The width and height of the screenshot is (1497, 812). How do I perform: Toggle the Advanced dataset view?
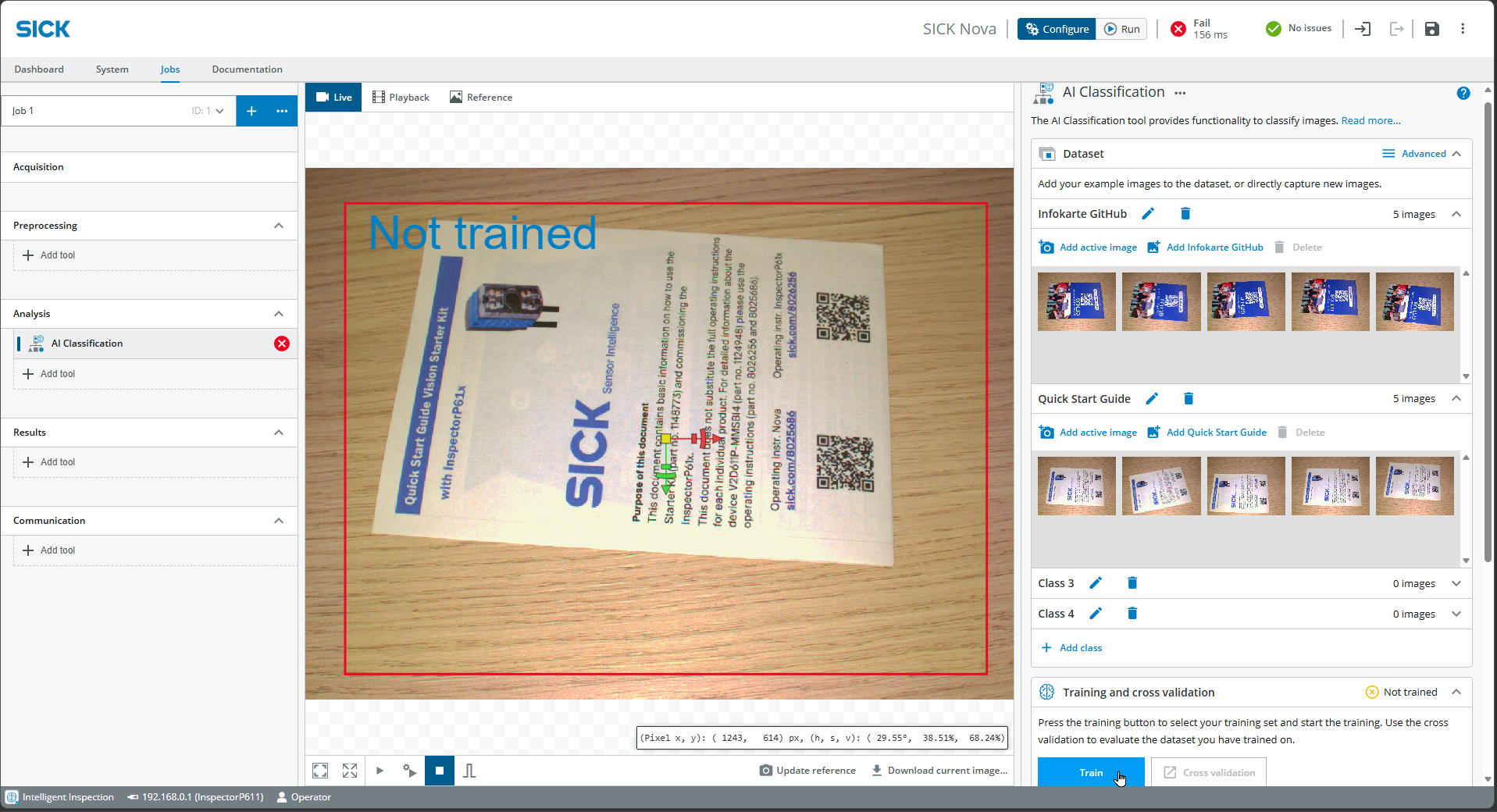pyautogui.click(x=1414, y=154)
